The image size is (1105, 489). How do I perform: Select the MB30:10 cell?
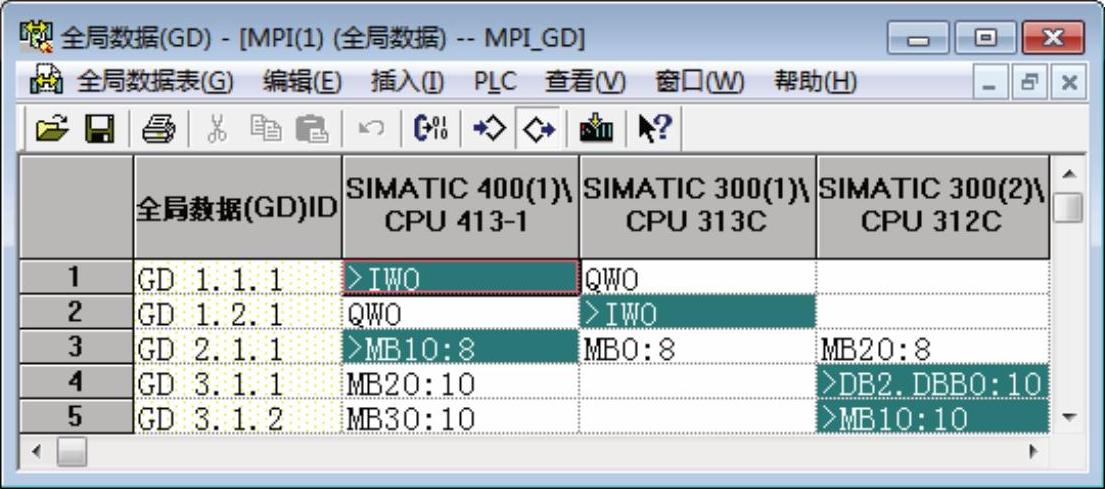[461, 416]
